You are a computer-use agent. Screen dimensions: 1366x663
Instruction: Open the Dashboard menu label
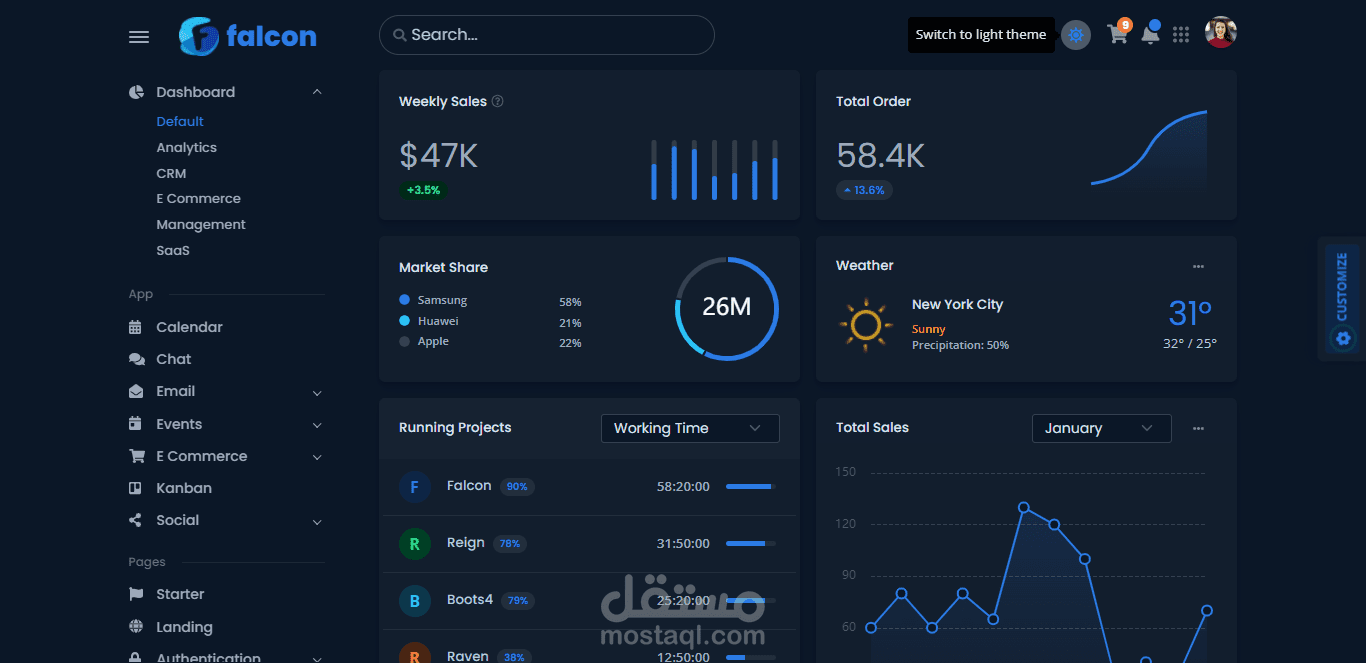coord(195,92)
